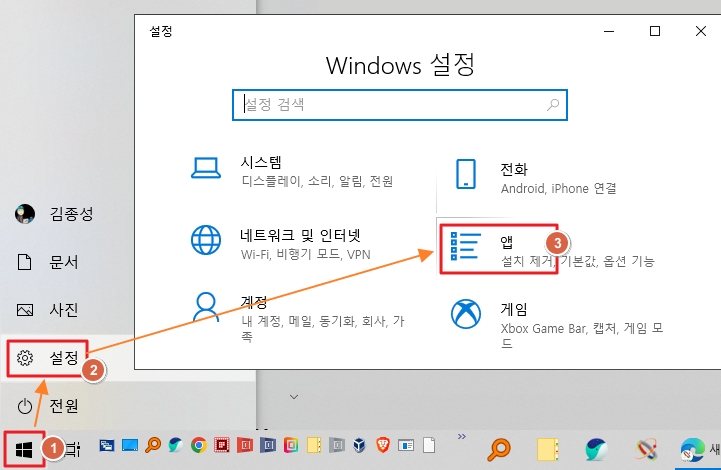721x470 pixels.
Task: Launch Brave browser from the taskbar
Action: coord(383,445)
